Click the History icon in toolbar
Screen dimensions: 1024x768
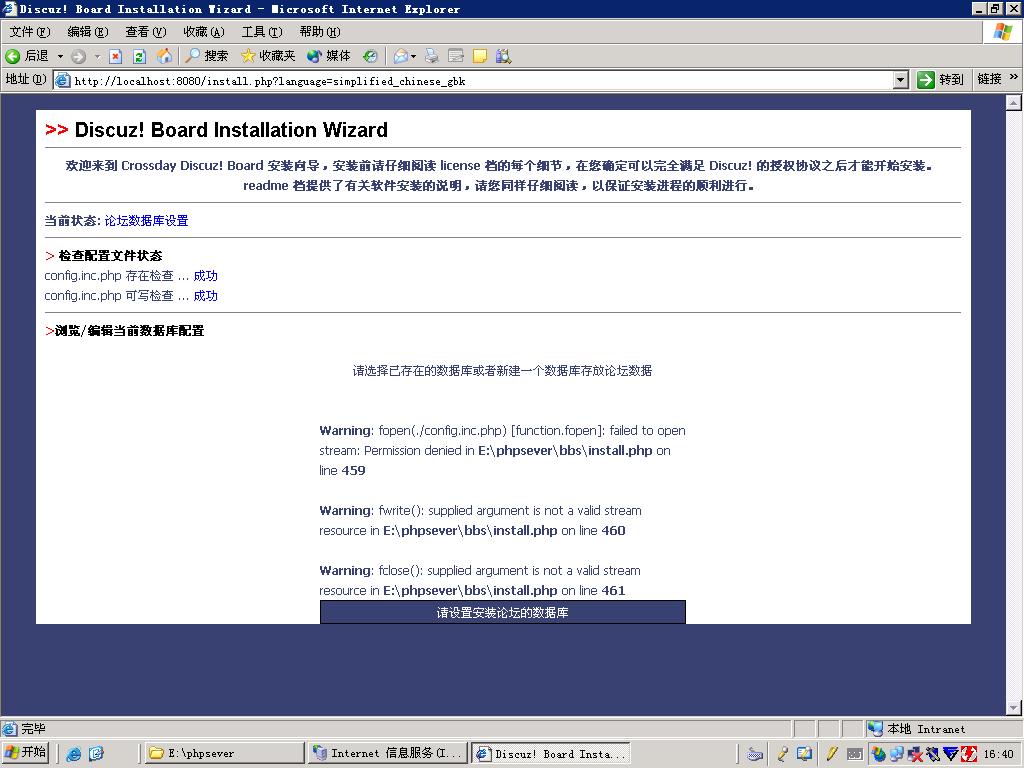370,56
